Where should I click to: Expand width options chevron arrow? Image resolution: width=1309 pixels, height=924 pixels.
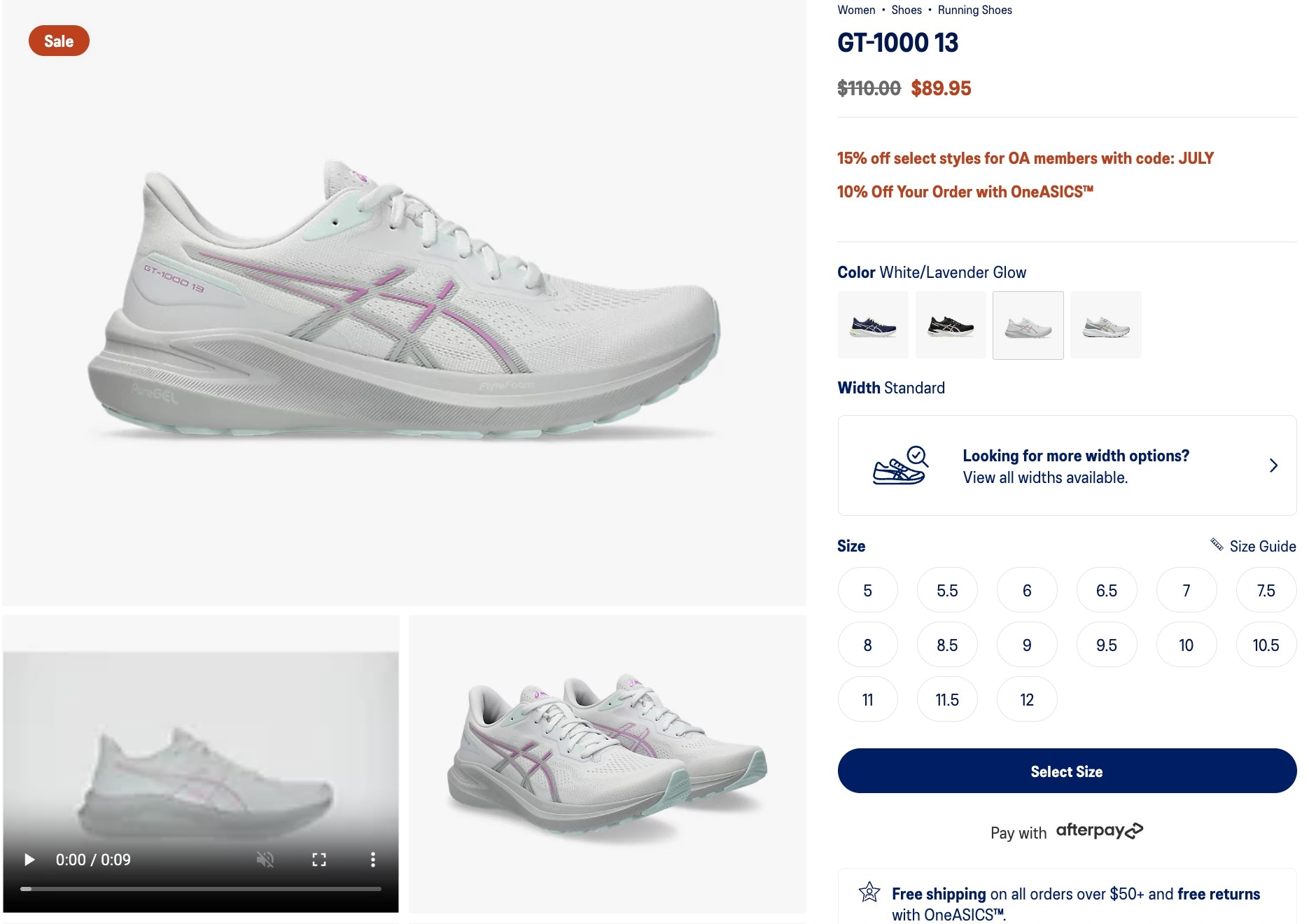pos(1273,465)
